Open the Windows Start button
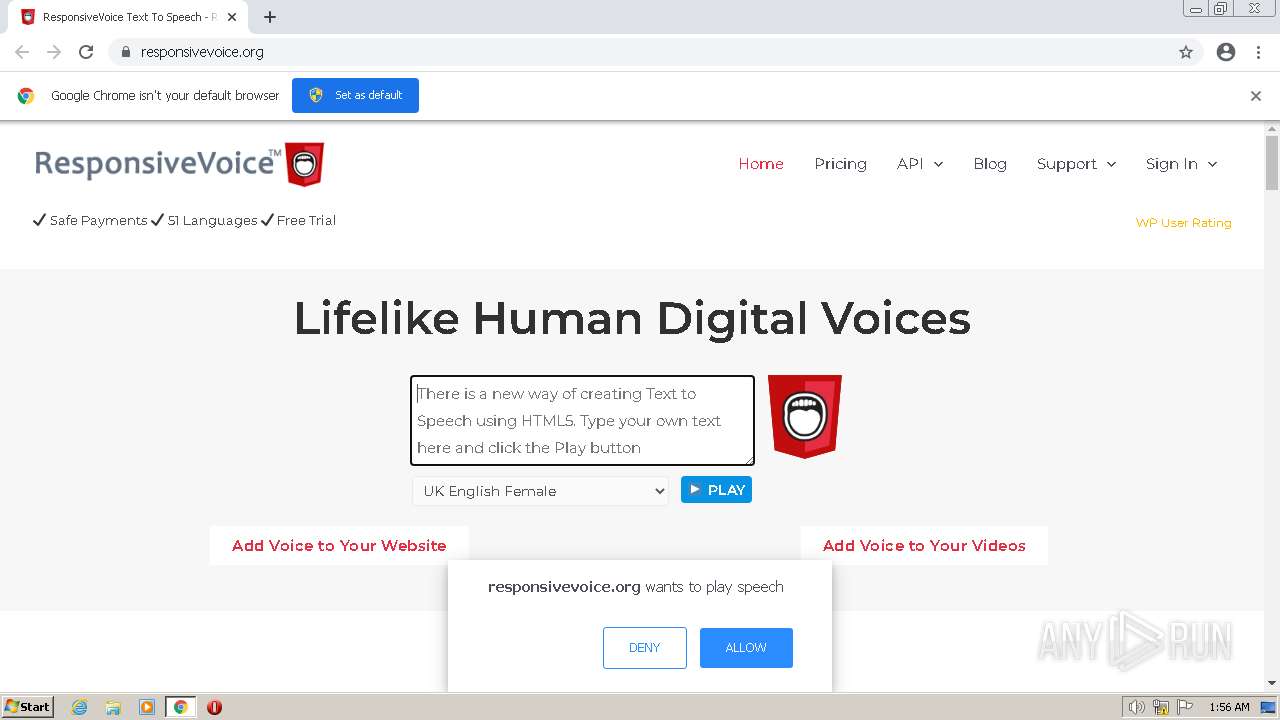This screenshot has height=720, width=1280. tap(28, 707)
